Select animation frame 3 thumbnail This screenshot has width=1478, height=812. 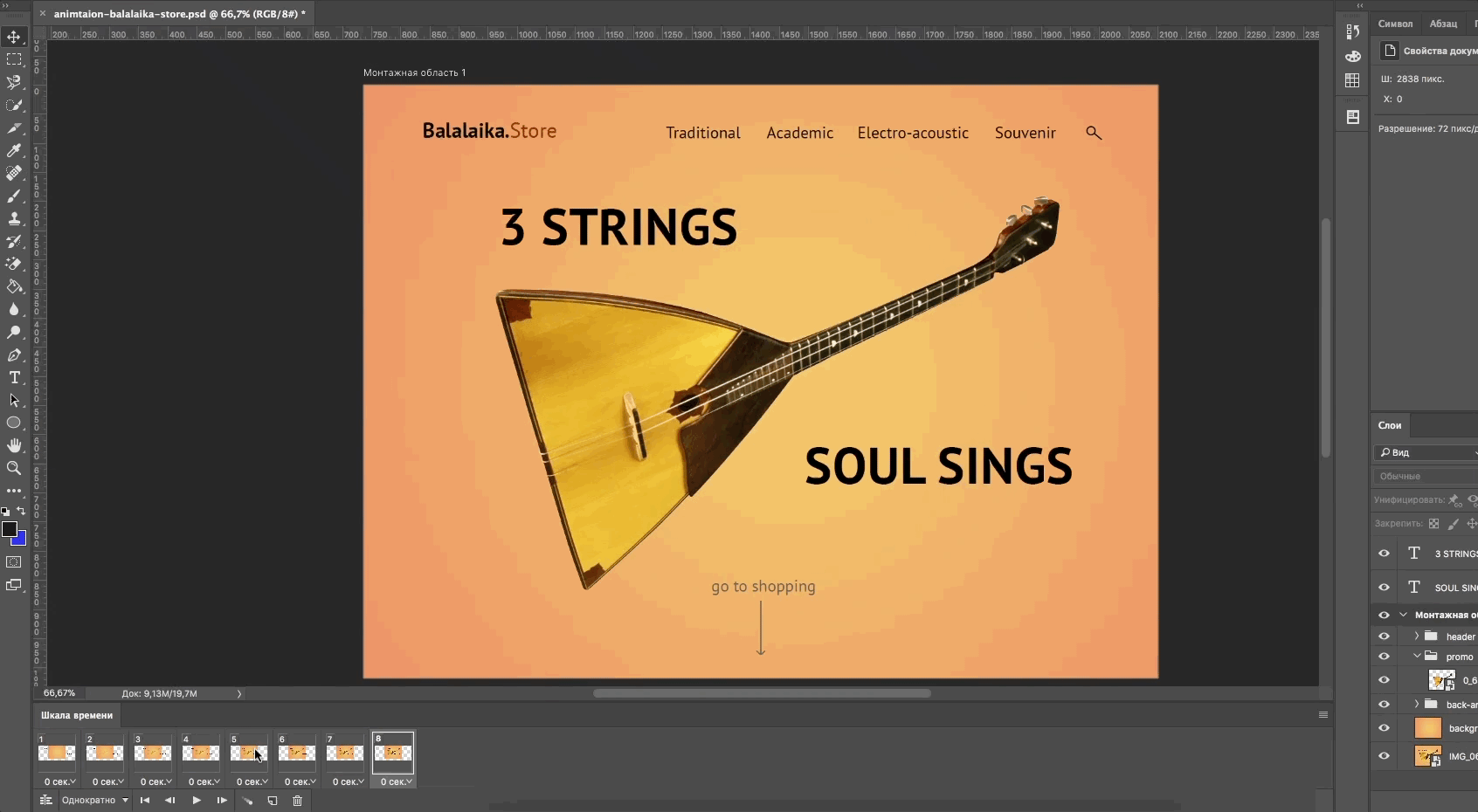[x=153, y=752]
